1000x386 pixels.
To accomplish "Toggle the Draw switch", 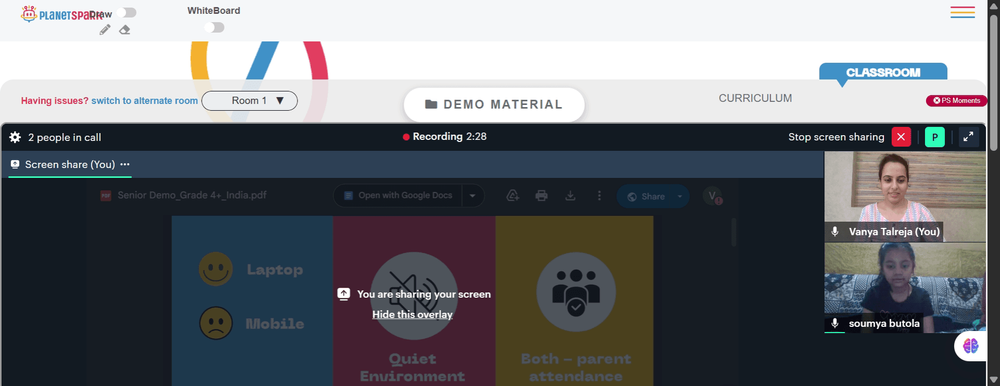I will click(126, 13).
